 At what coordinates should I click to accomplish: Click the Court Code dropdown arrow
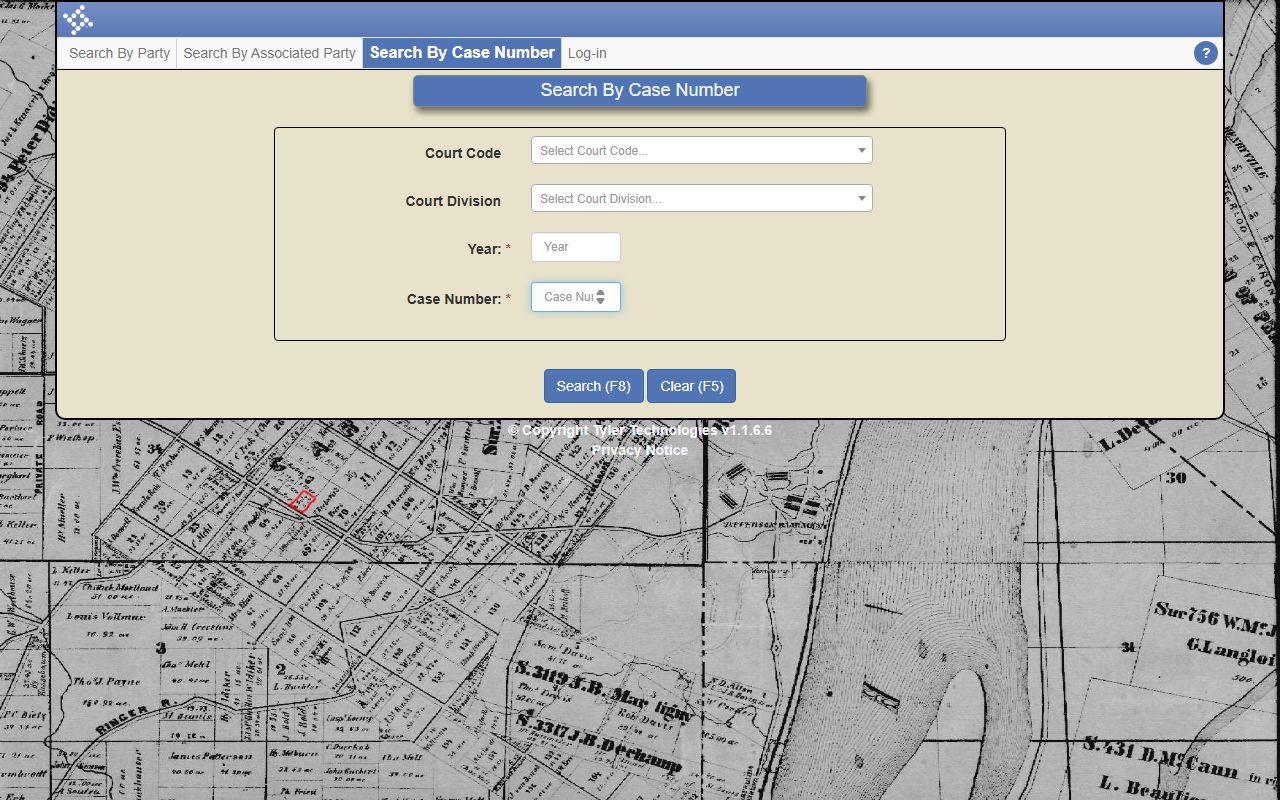coord(861,151)
